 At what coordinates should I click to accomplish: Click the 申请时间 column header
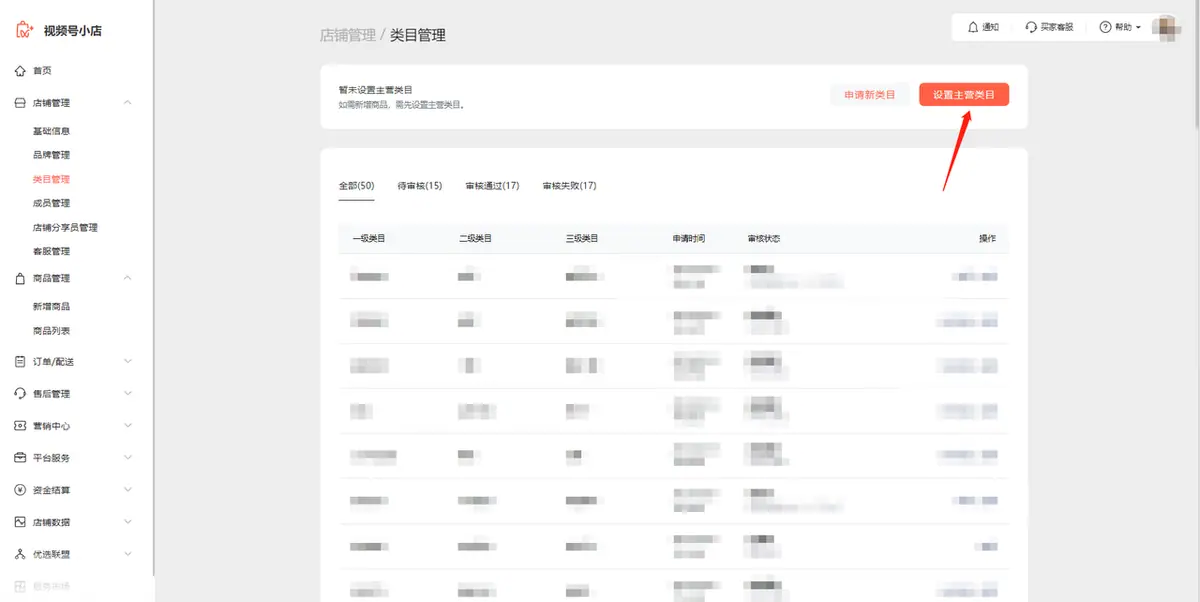[689, 239]
